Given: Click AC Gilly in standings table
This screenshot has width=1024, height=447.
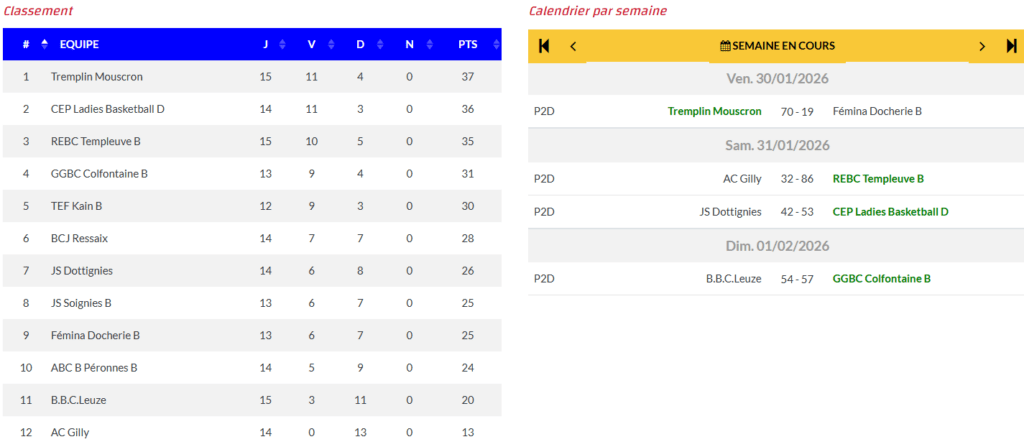Looking at the screenshot, I should pyautogui.click(x=70, y=432).
